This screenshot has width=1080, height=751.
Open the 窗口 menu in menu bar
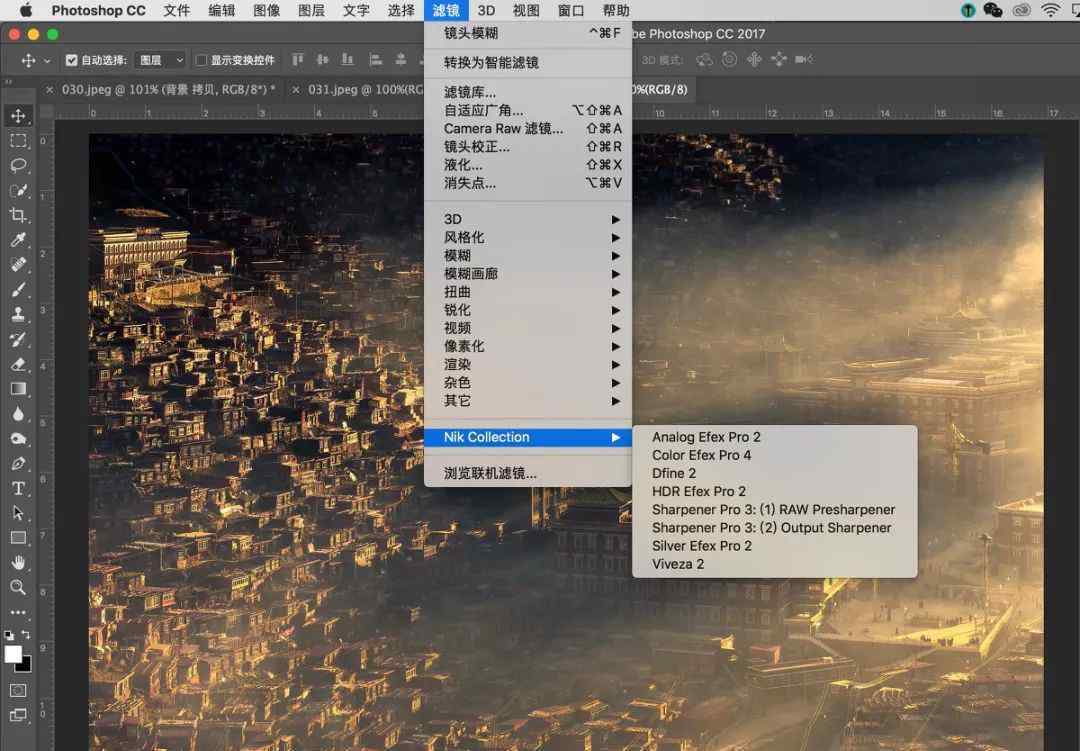pyautogui.click(x=571, y=10)
